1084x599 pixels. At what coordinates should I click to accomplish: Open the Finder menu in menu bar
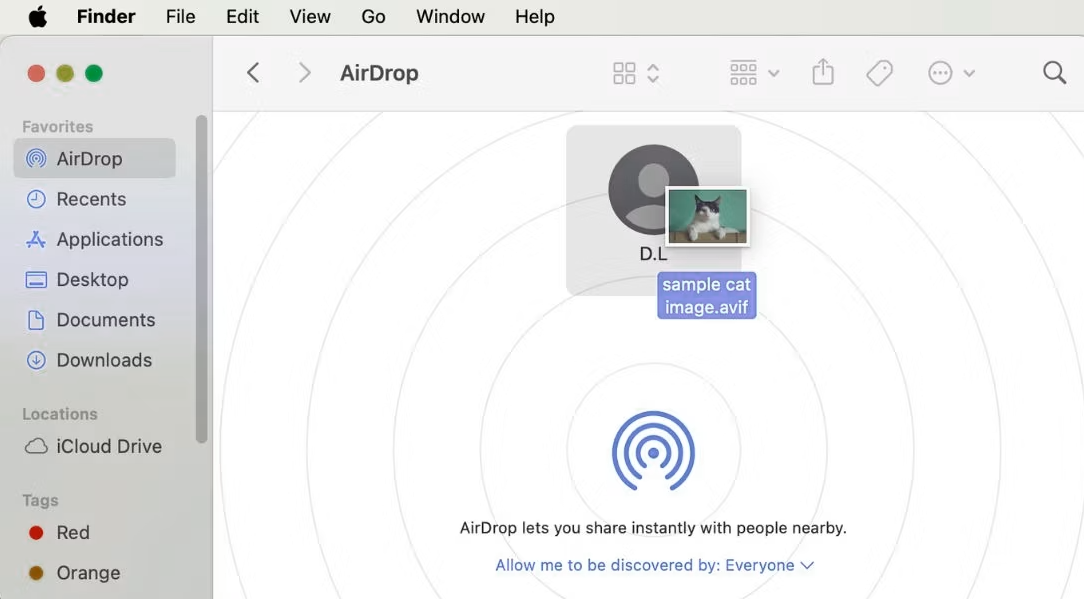click(106, 17)
